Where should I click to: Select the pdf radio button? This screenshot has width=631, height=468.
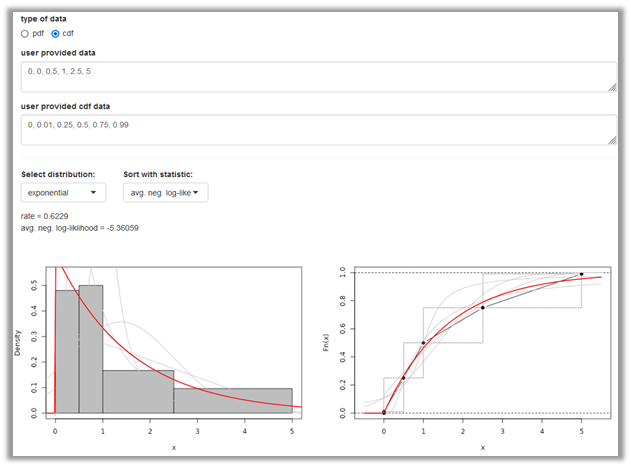click(x=26, y=33)
